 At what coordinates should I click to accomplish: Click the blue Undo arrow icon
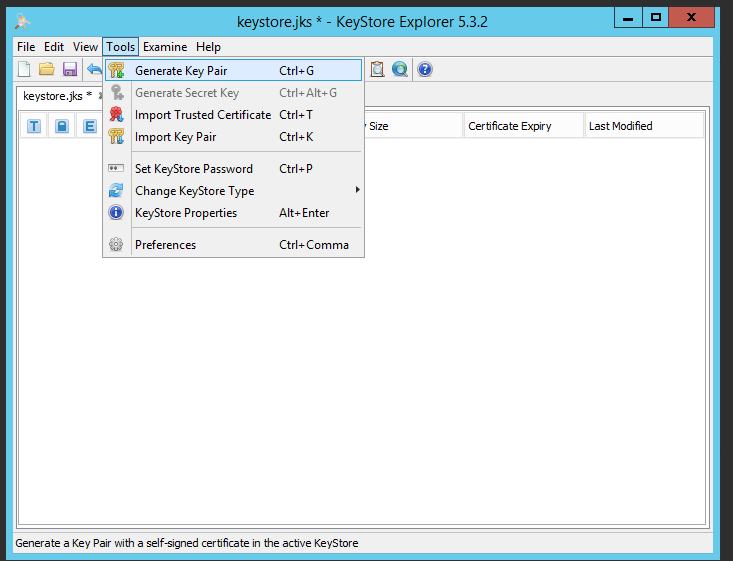[94, 69]
